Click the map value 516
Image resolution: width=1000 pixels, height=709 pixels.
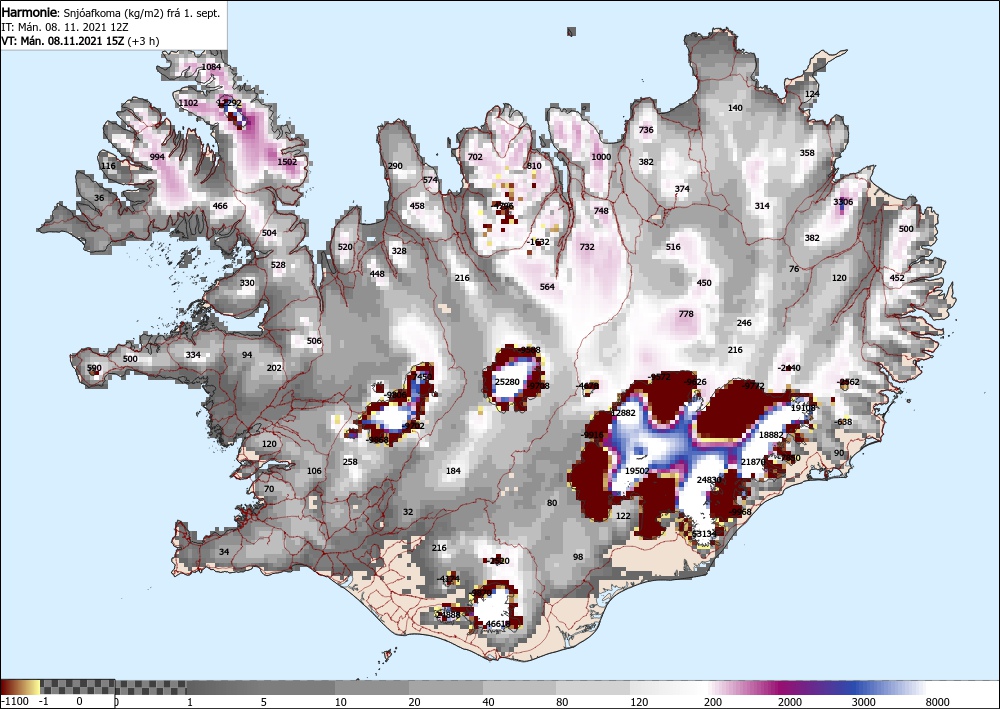click(673, 247)
